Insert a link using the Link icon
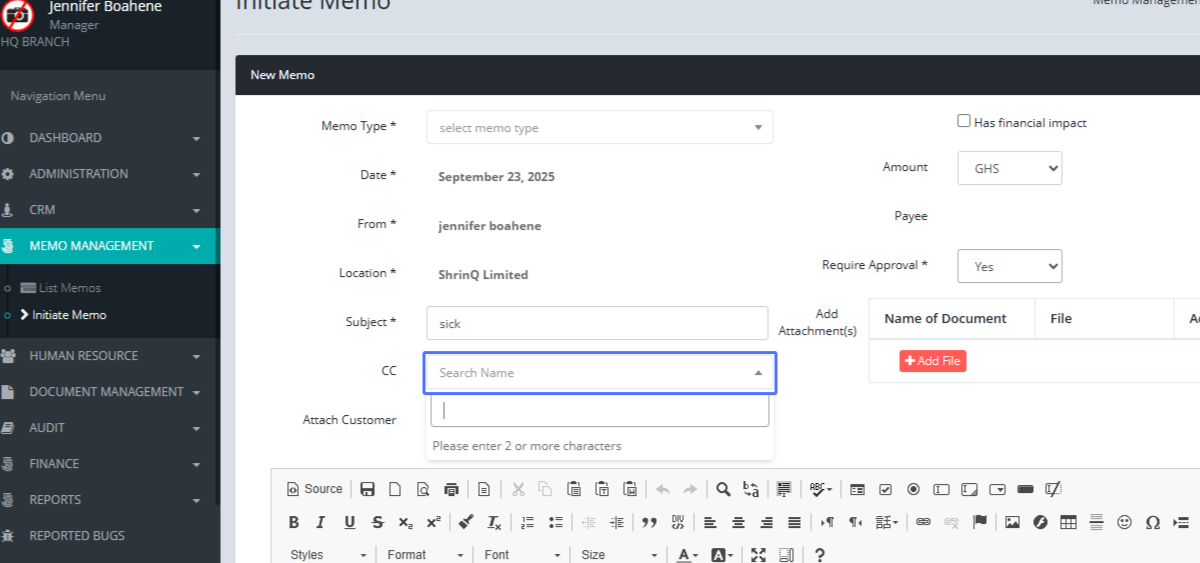This screenshot has height=563, width=1200. pos(923,522)
